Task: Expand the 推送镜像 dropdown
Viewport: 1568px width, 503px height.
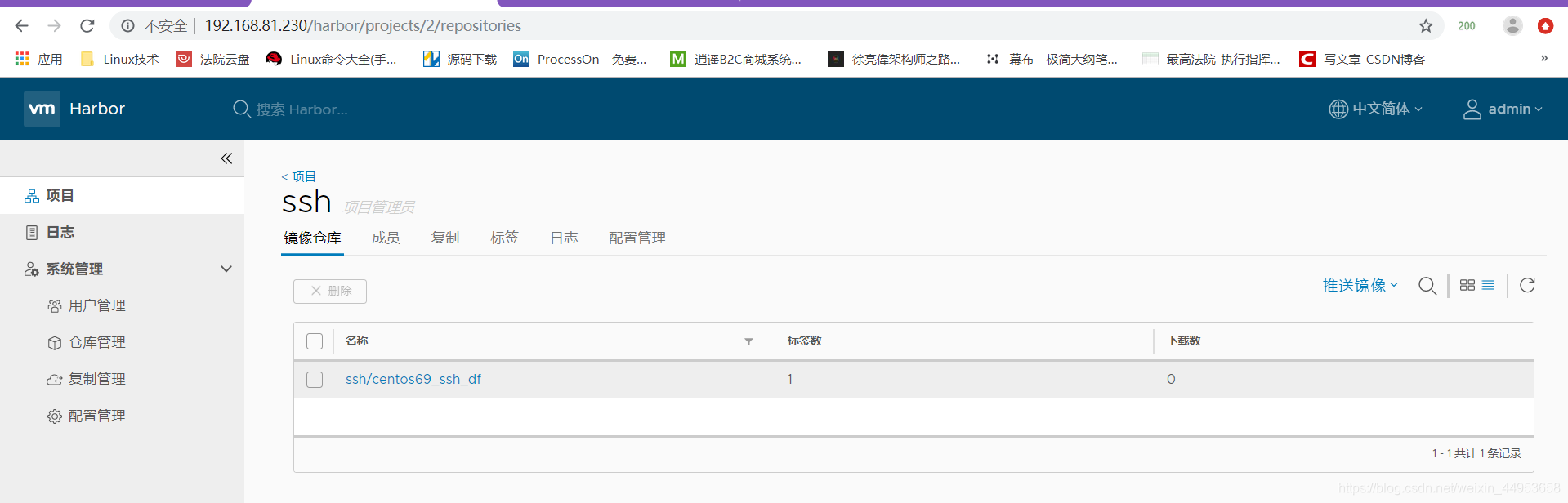Action: click(1360, 286)
